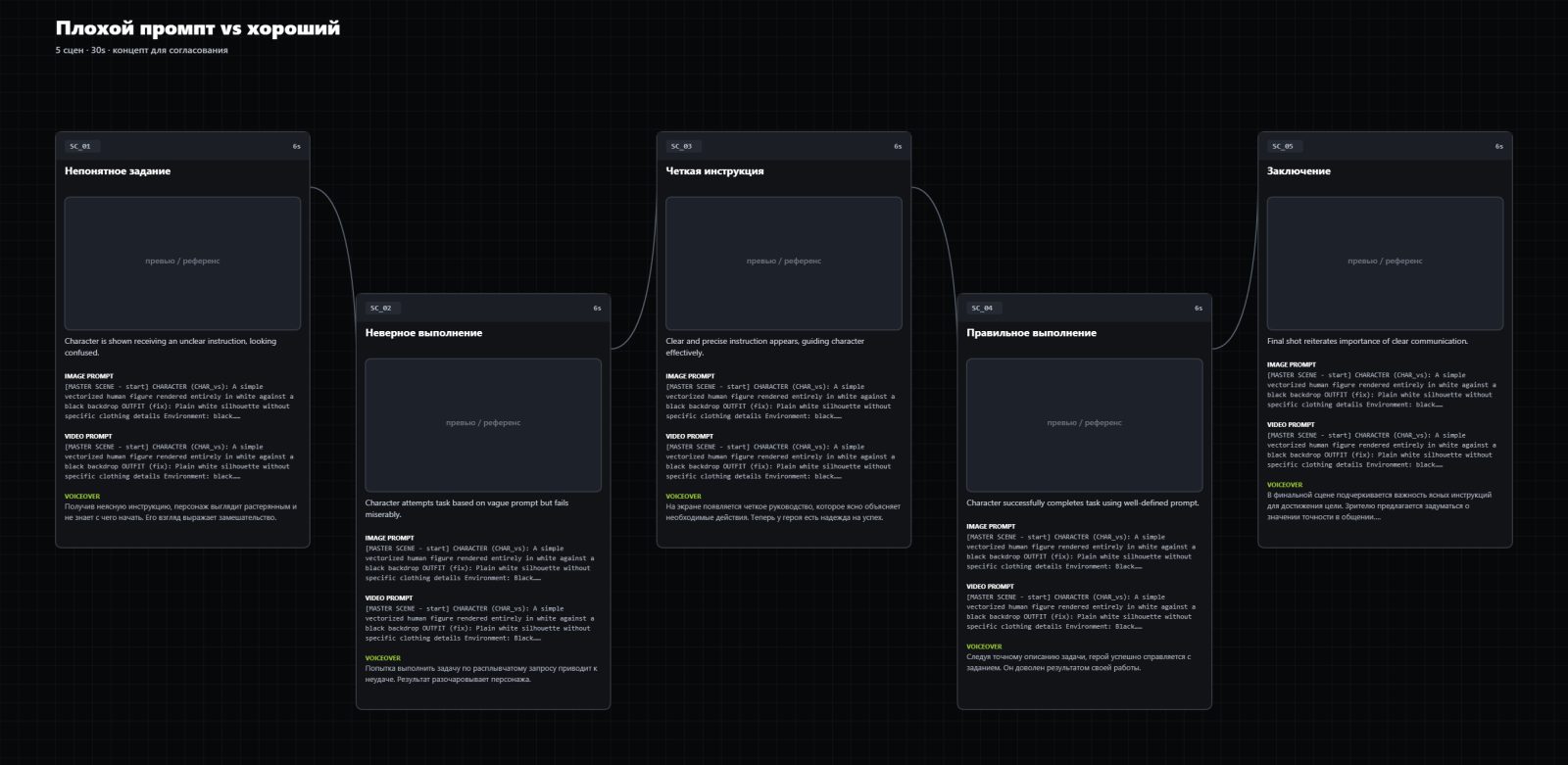Click voiceover text "В финальной сцене подчеркивается важность ясных инструкций"
The width and height of the screenshot is (1568, 765).
point(1380,506)
